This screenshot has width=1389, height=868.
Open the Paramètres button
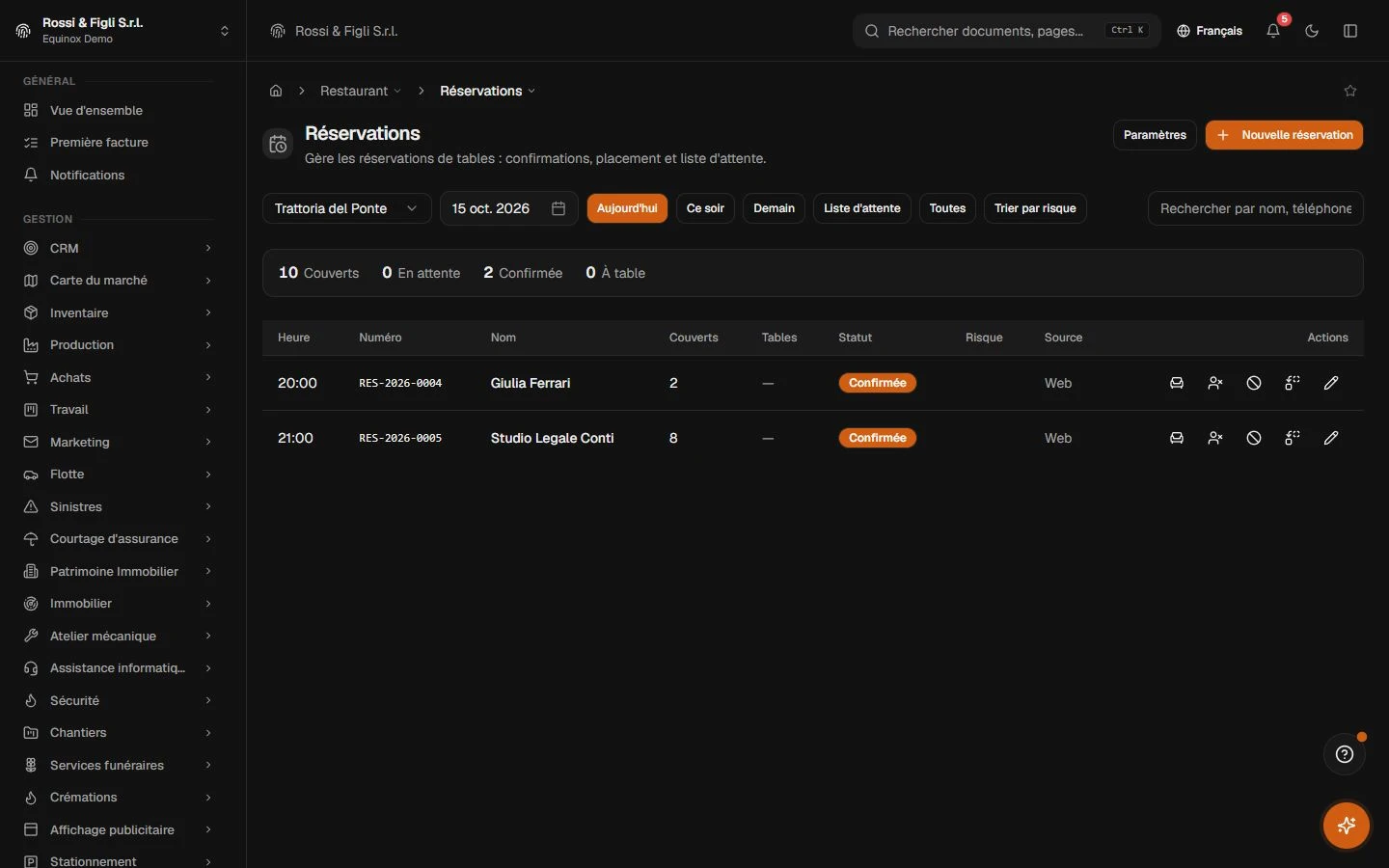1155,135
